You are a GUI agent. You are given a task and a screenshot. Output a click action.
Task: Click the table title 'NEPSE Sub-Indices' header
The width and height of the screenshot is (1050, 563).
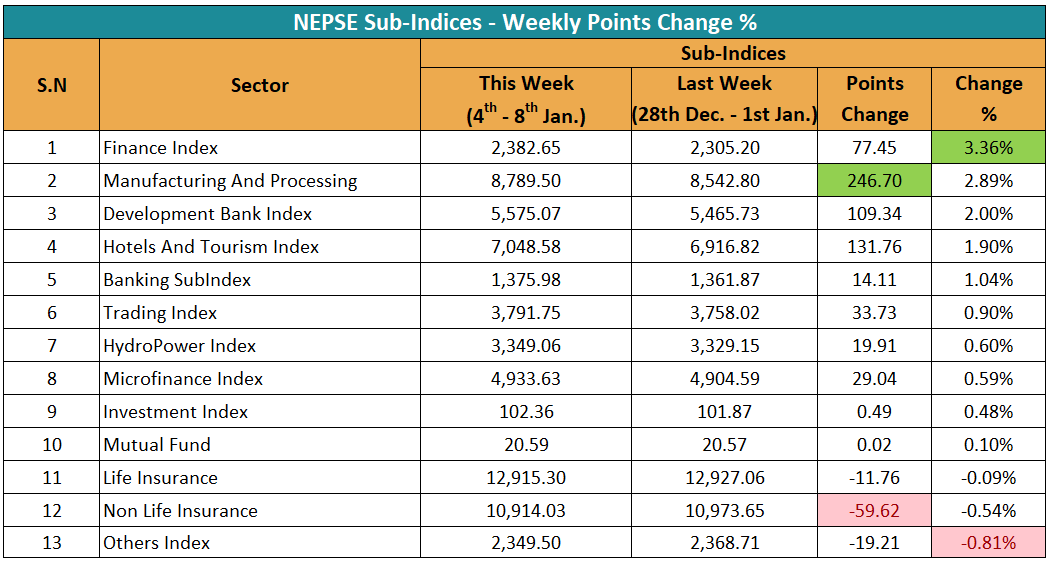click(x=524, y=22)
